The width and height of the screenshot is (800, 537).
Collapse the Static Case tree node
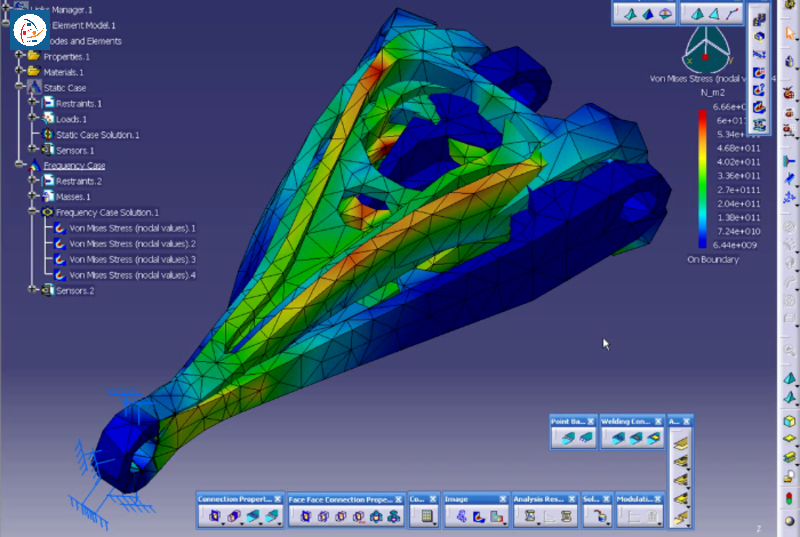pyautogui.click(x=19, y=86)
